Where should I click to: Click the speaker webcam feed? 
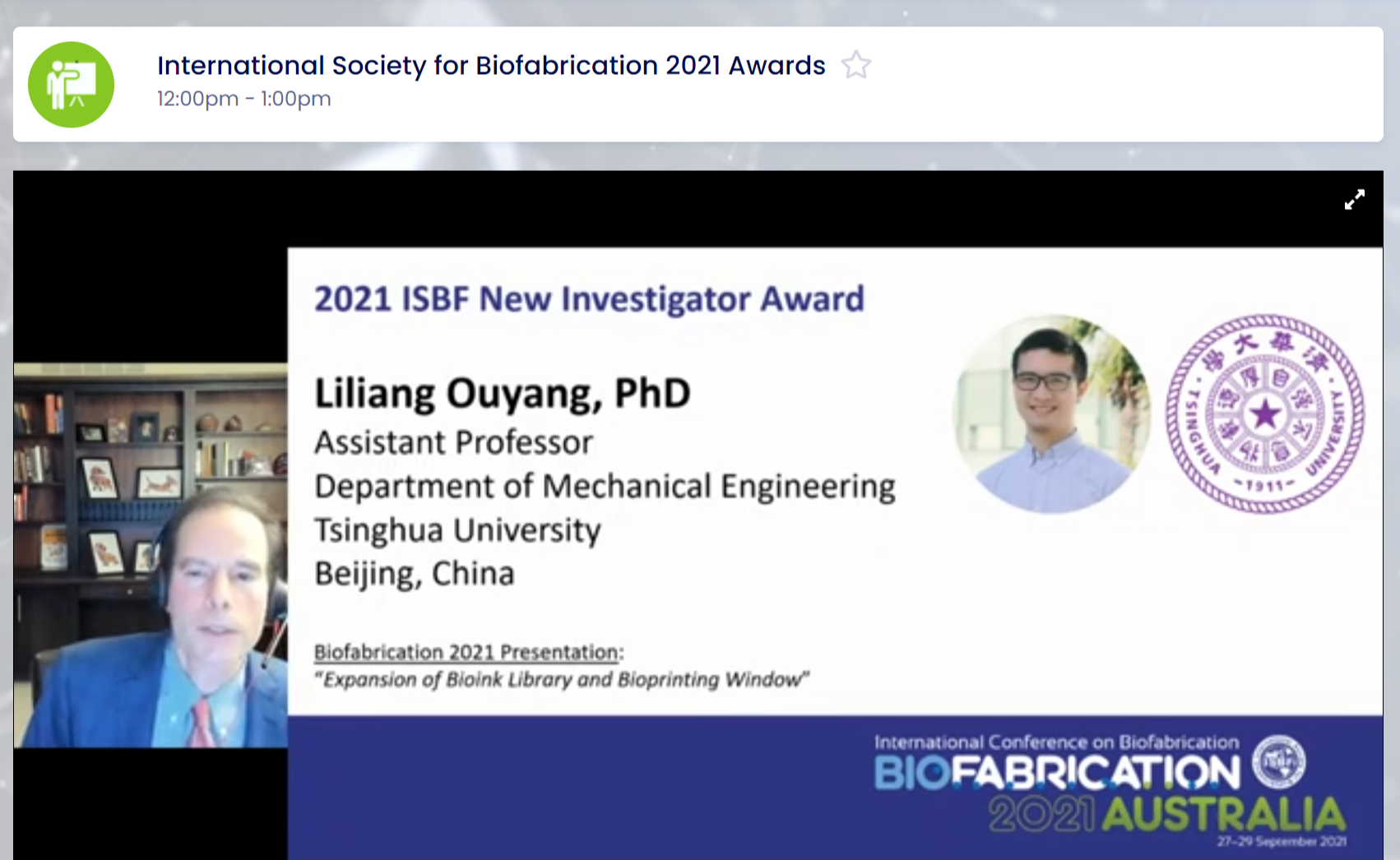coord(151,555)
